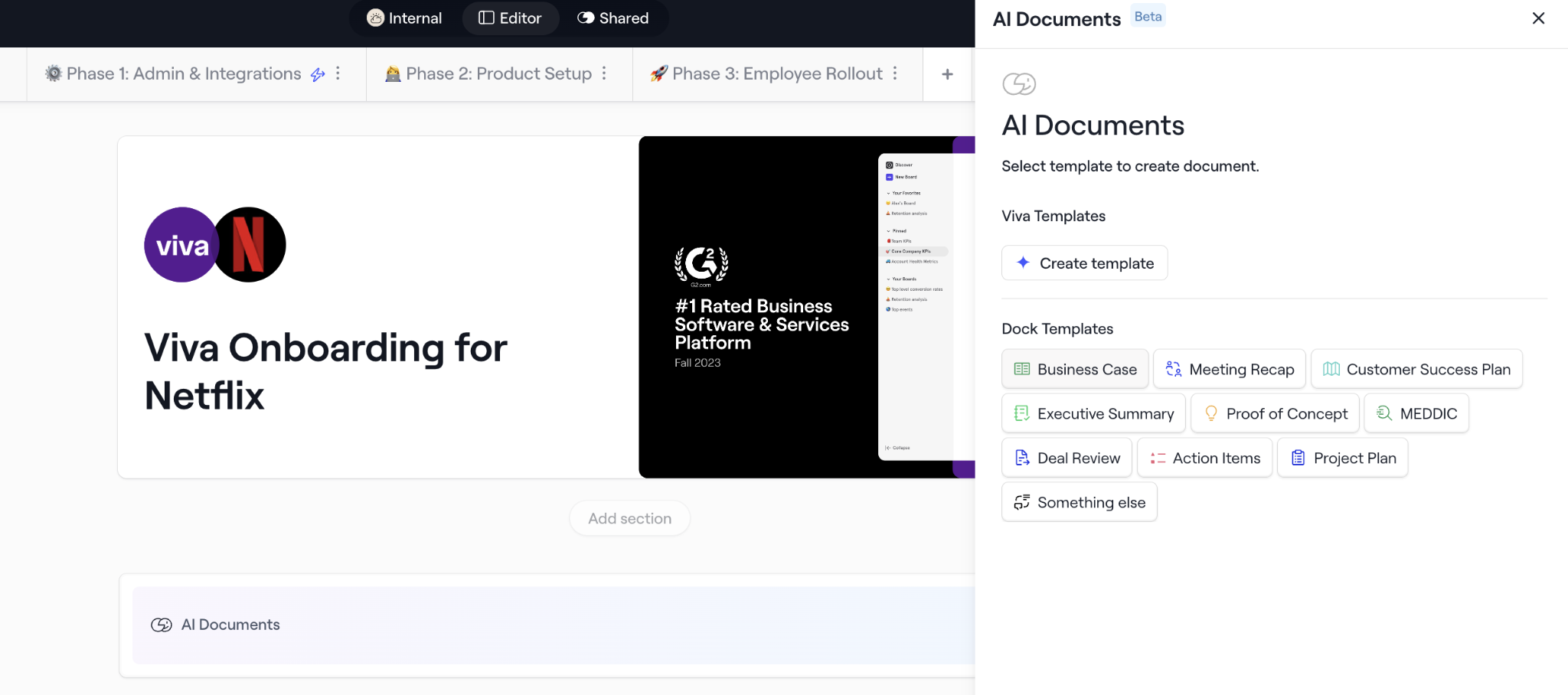1568x695 pixels.
Task: Select the Deal Review template
Action: pos(1067,458)
